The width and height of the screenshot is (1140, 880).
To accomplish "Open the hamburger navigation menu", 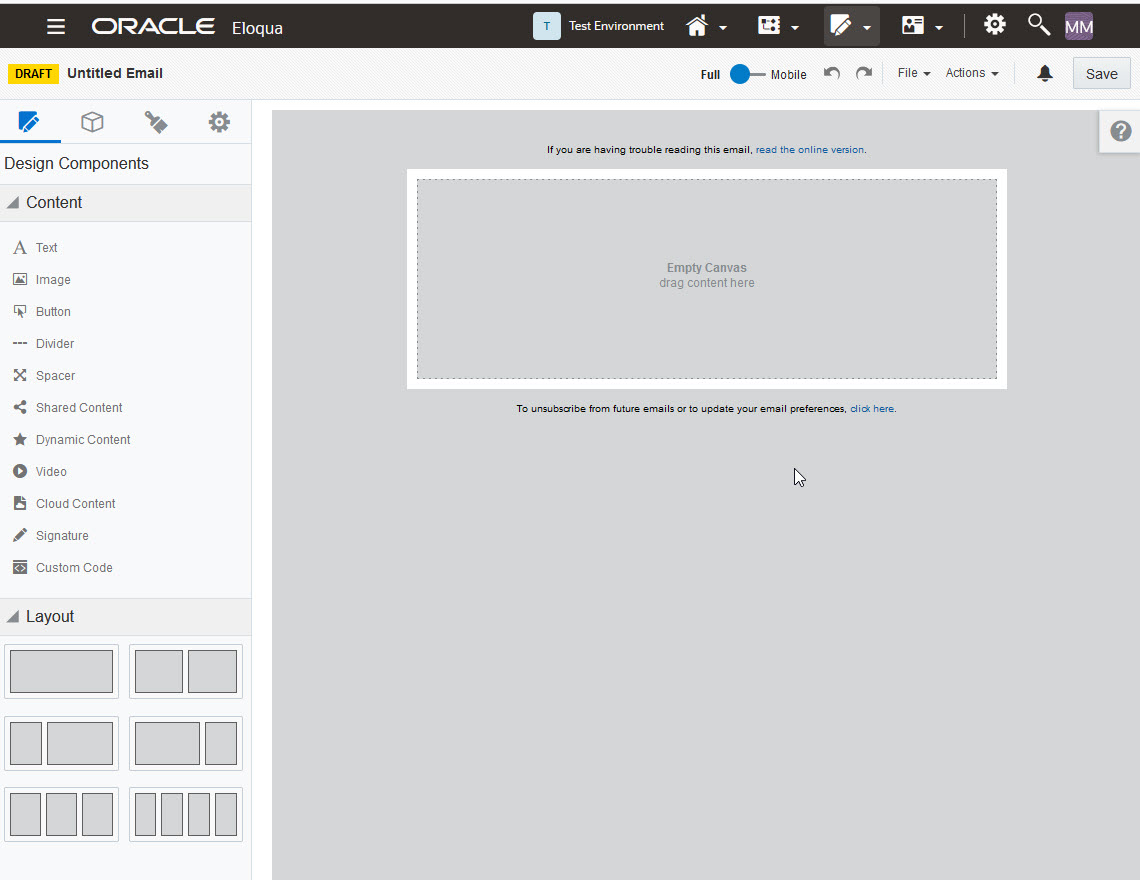I will pyautogui.click(x=56, y=26).
